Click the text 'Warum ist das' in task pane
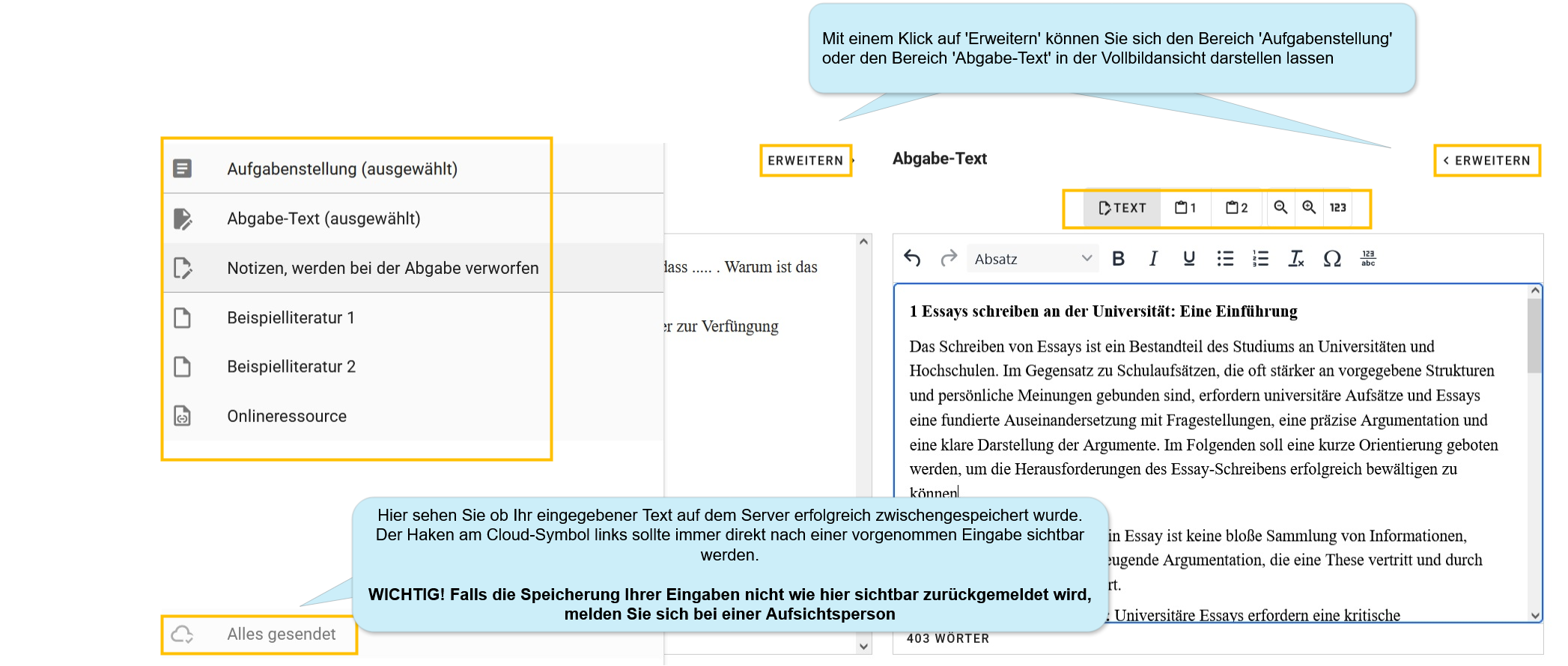The height and width of the screenshot is (666, 1568). coord(771,267)
